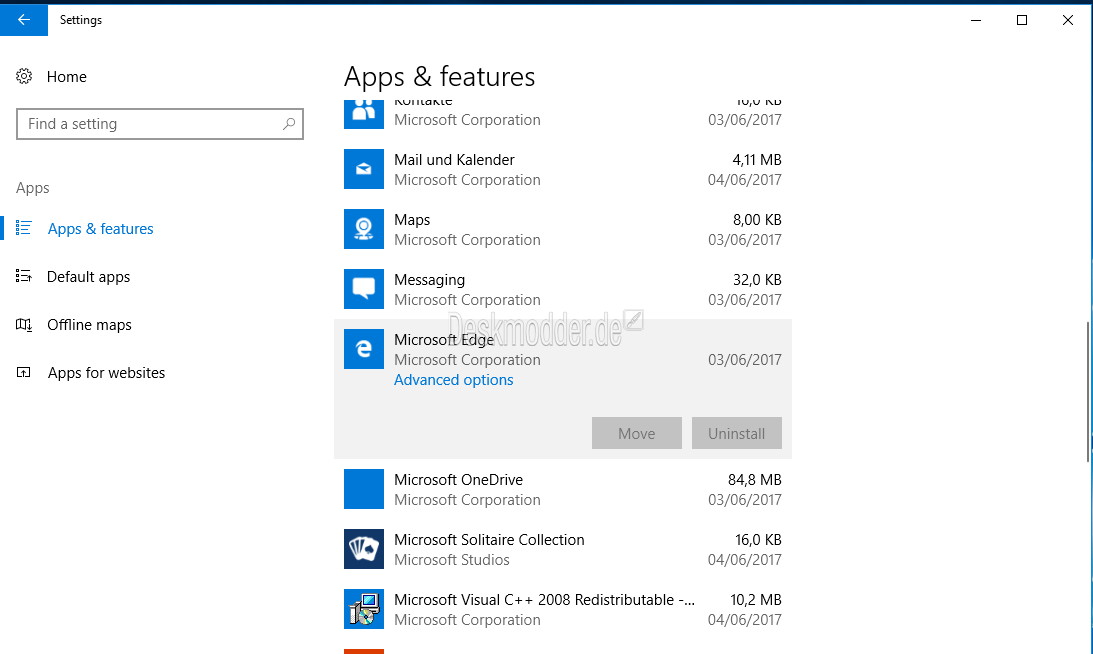Click the Microsoft Studios publisher text
The image size is (1093, 654).
452,560
